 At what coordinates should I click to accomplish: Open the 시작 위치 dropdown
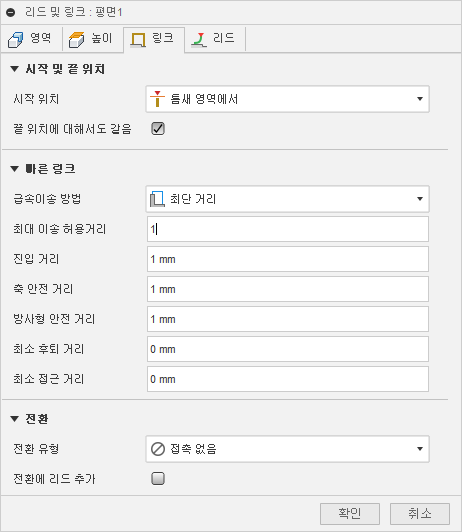pos(288,99)
